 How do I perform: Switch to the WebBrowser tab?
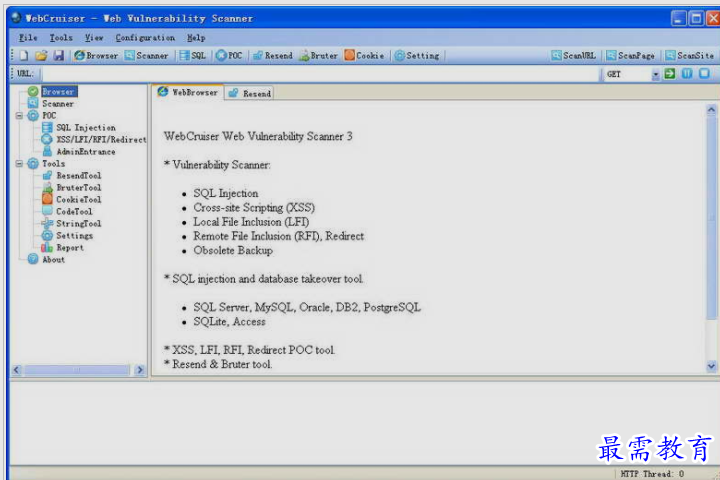click(188, 92)
